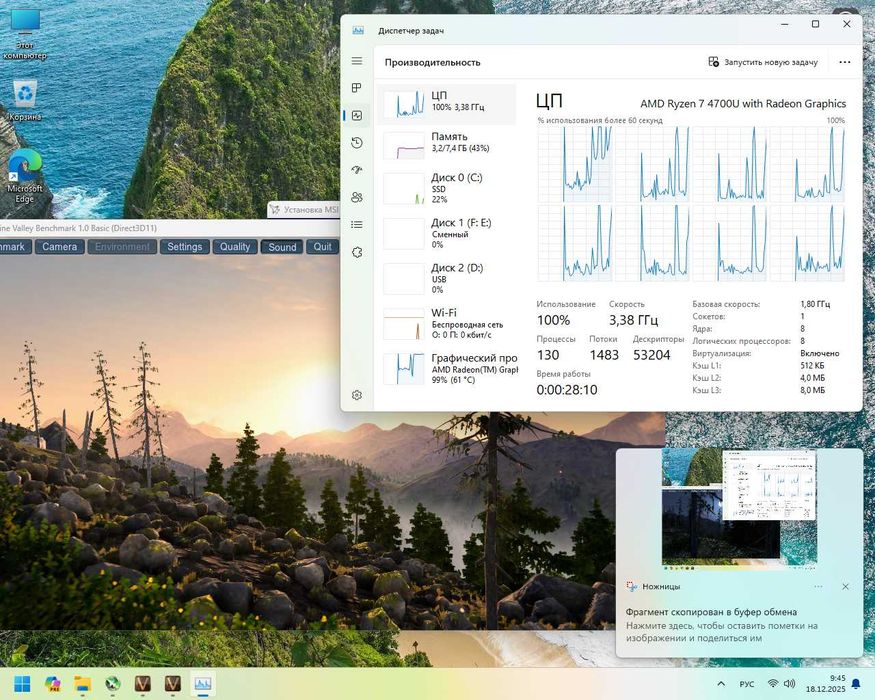Click the handles count 53204
Image resolution: width=875 pixels, height=700 pixels.
click(651, 355)
